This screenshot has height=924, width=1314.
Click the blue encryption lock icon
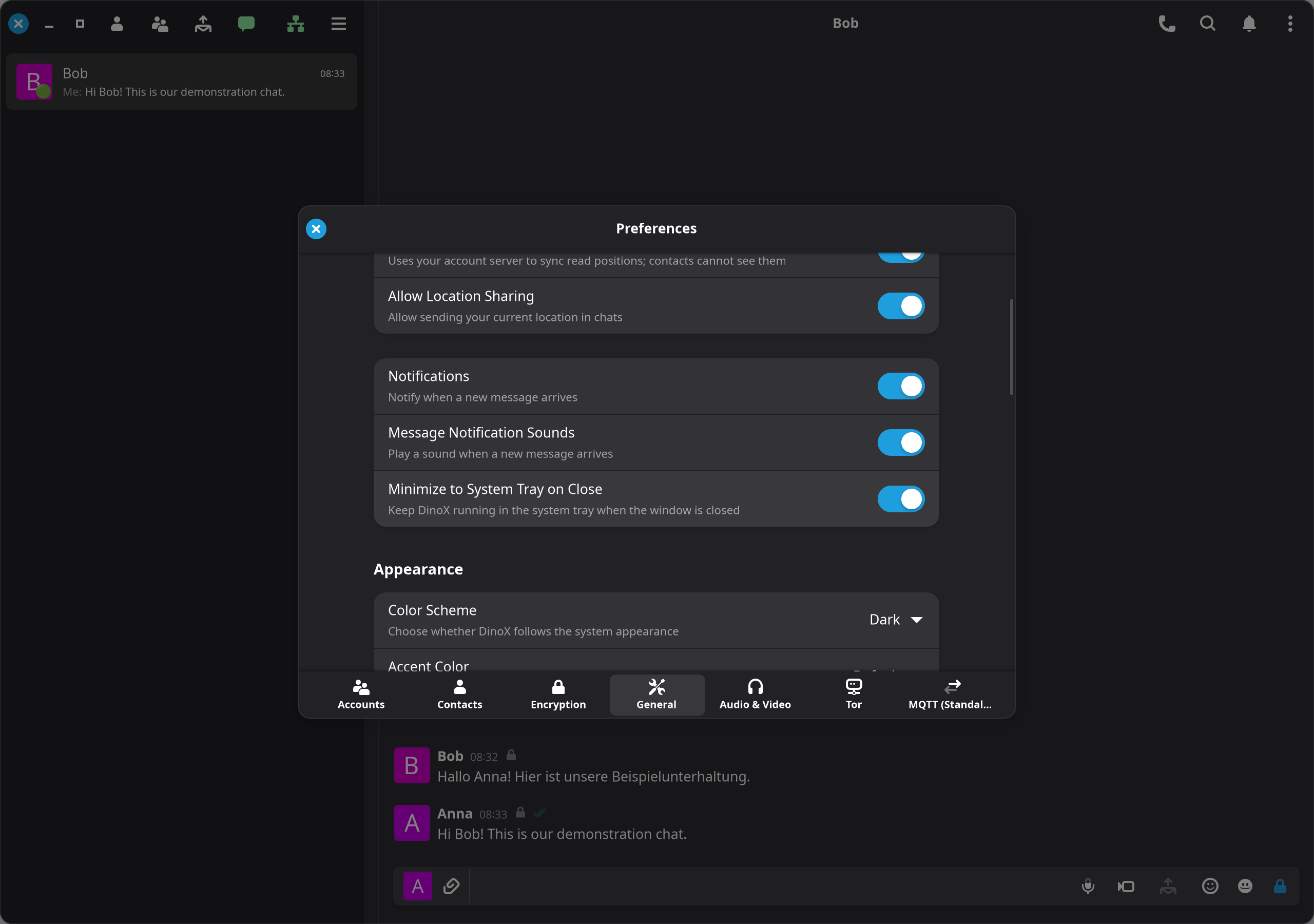[x=1280, y=886]
